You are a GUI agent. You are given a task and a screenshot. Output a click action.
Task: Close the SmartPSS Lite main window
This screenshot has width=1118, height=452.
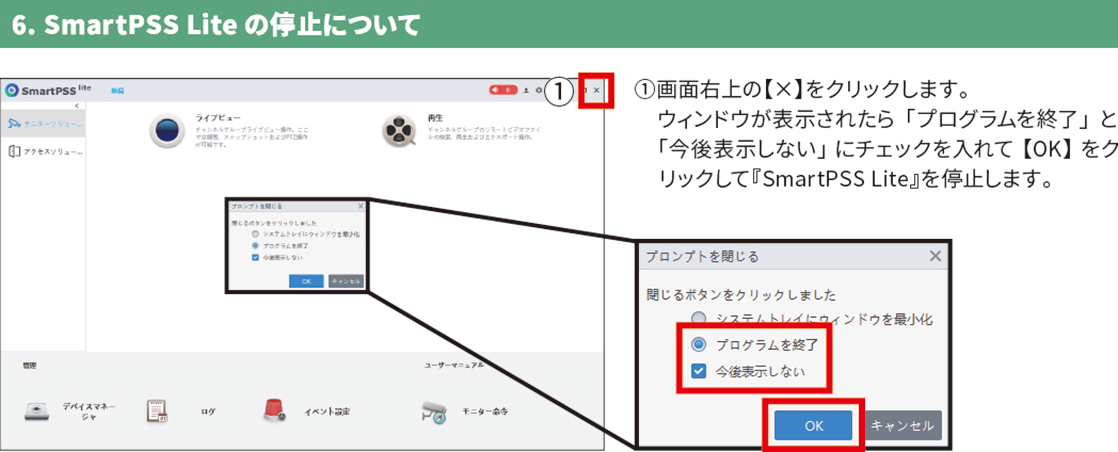(597, 91)
